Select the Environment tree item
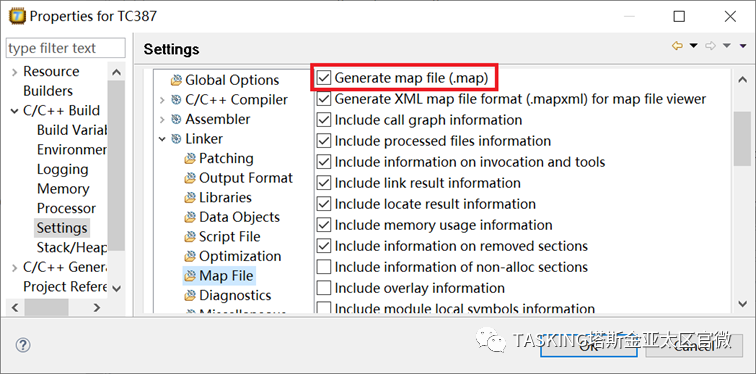 coord(72,150)
